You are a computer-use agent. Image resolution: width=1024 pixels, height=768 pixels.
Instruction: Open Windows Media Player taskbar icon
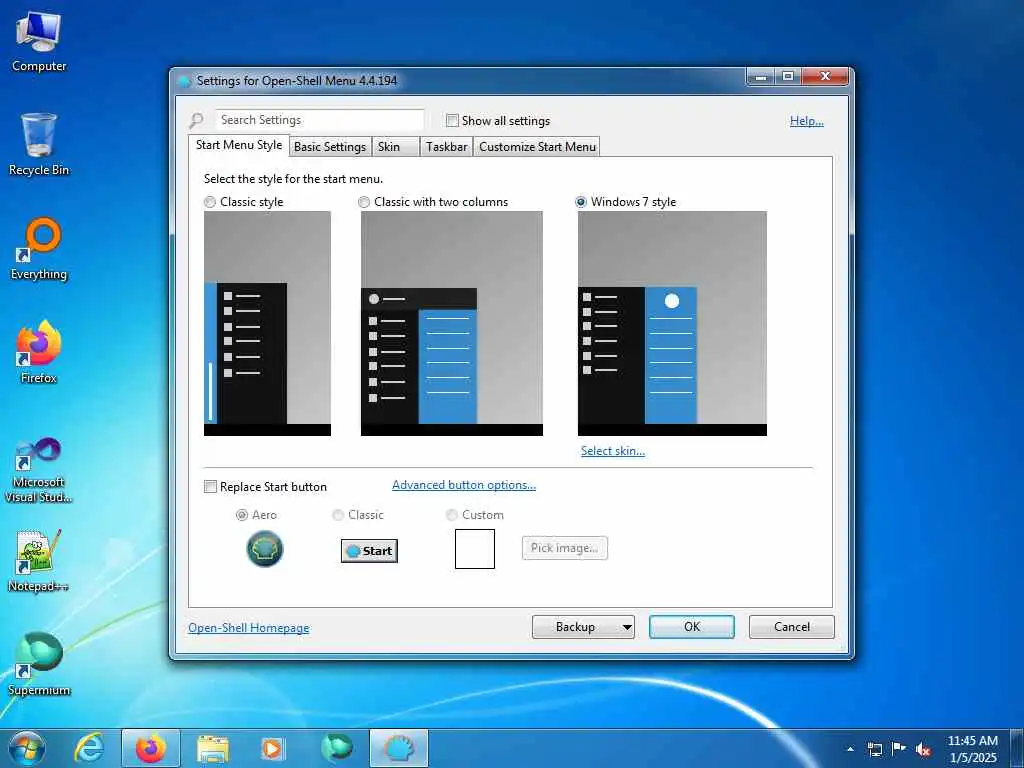pyautogui.click(x=273, y=748)
